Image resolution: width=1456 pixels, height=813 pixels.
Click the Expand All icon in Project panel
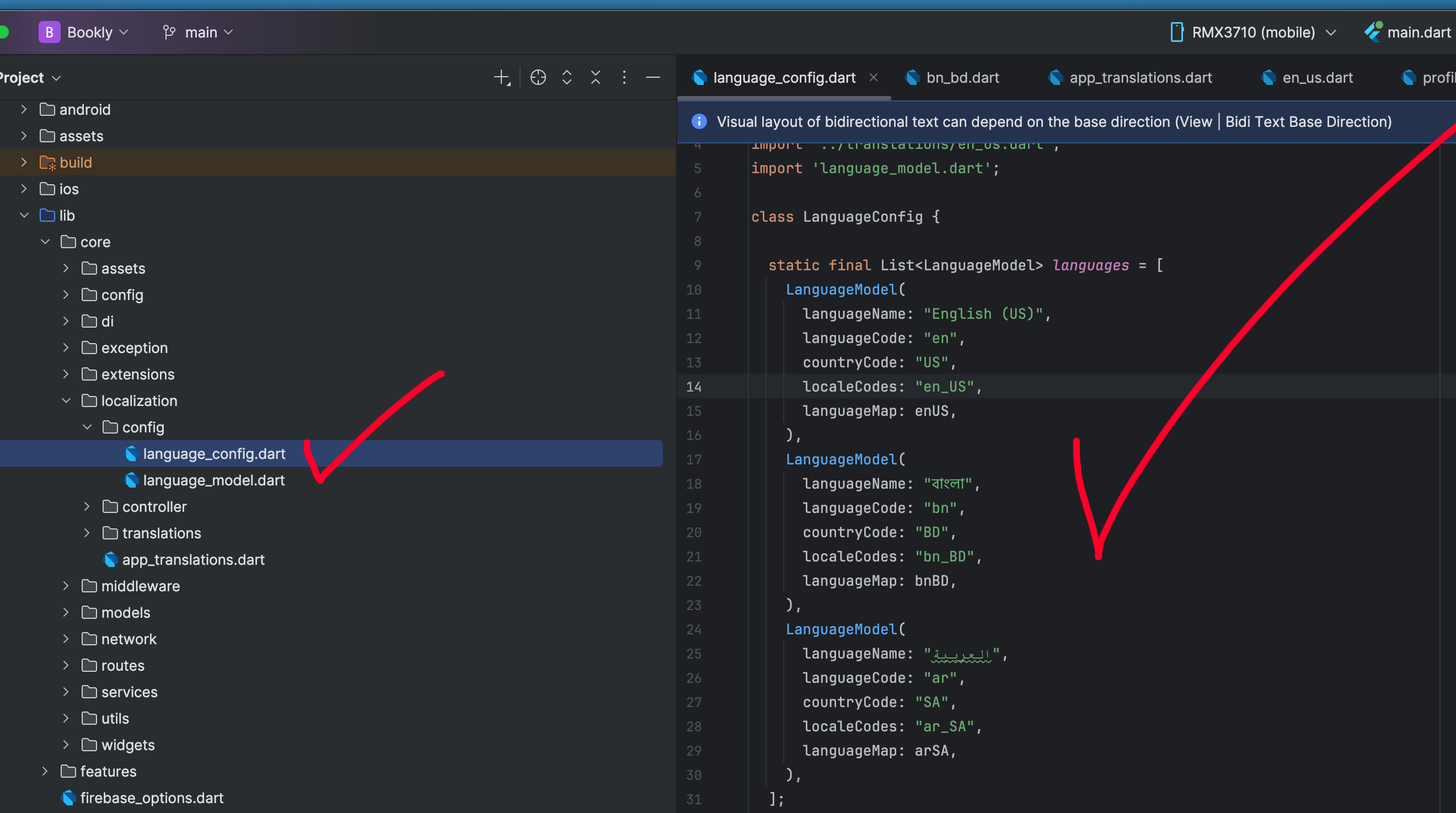567,77
